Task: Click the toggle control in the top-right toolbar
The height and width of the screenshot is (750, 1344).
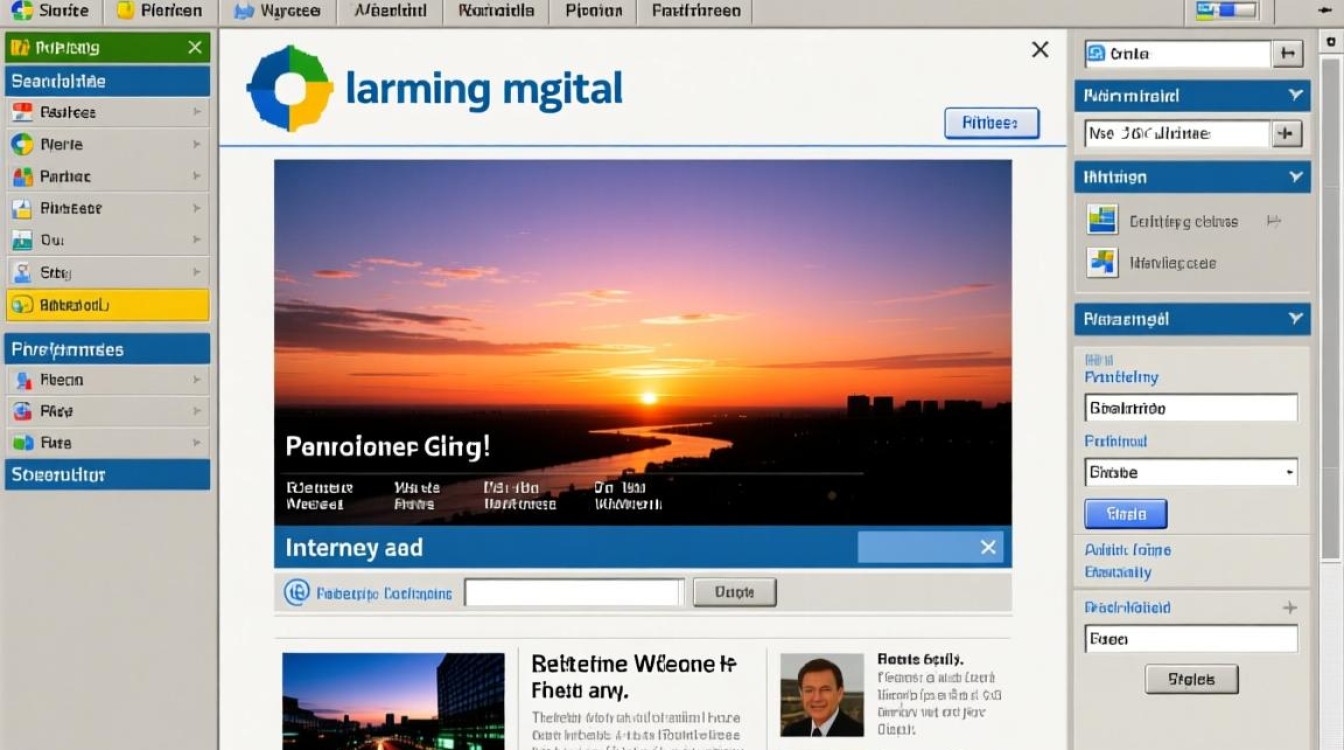Action: (x=1225, y=11)
